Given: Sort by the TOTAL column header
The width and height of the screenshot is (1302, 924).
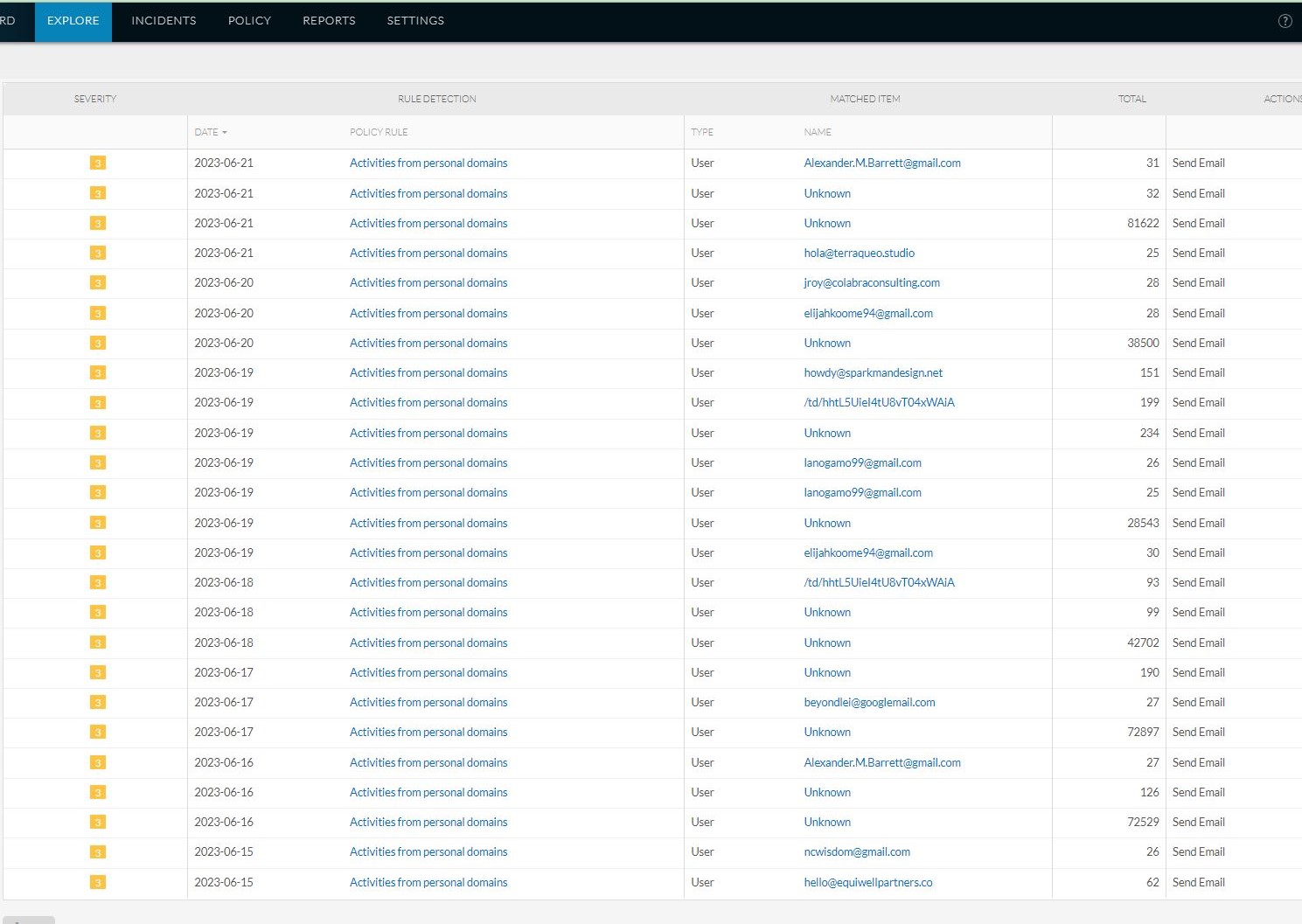Looking at the screenshot, I should click(1131, 99).
